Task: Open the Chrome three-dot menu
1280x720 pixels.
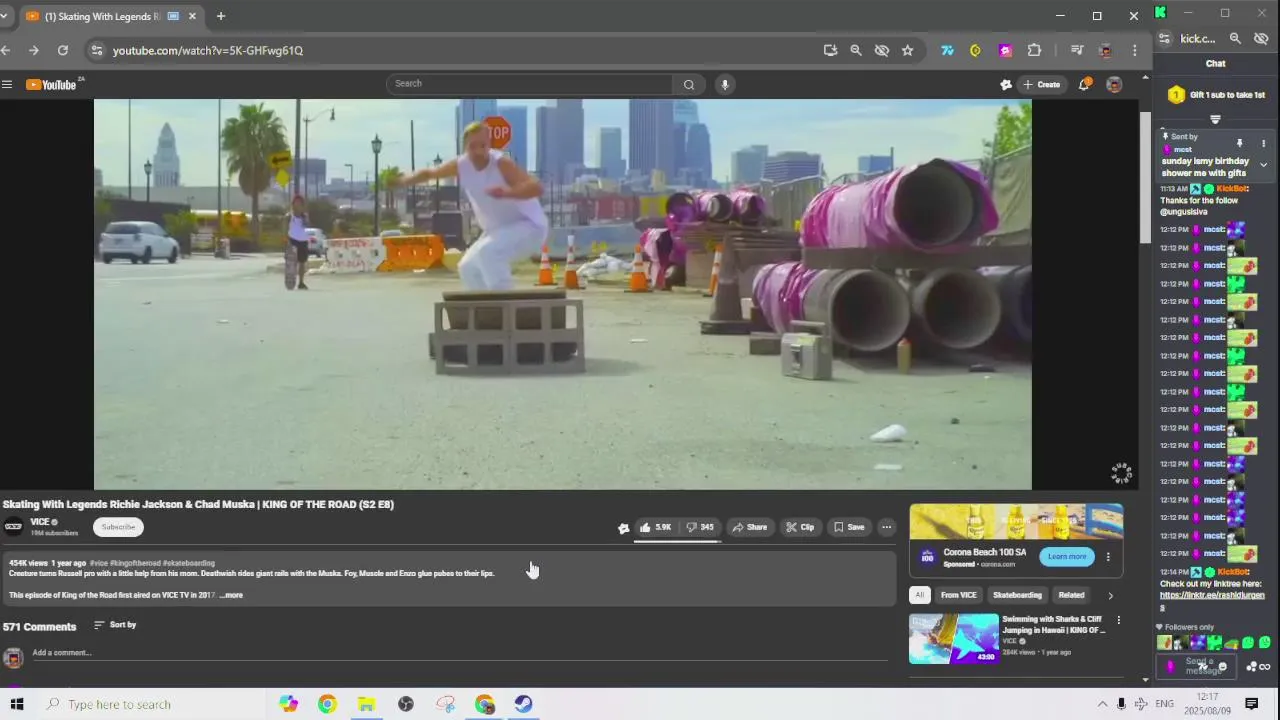Action: click(x=1134, y=50)
